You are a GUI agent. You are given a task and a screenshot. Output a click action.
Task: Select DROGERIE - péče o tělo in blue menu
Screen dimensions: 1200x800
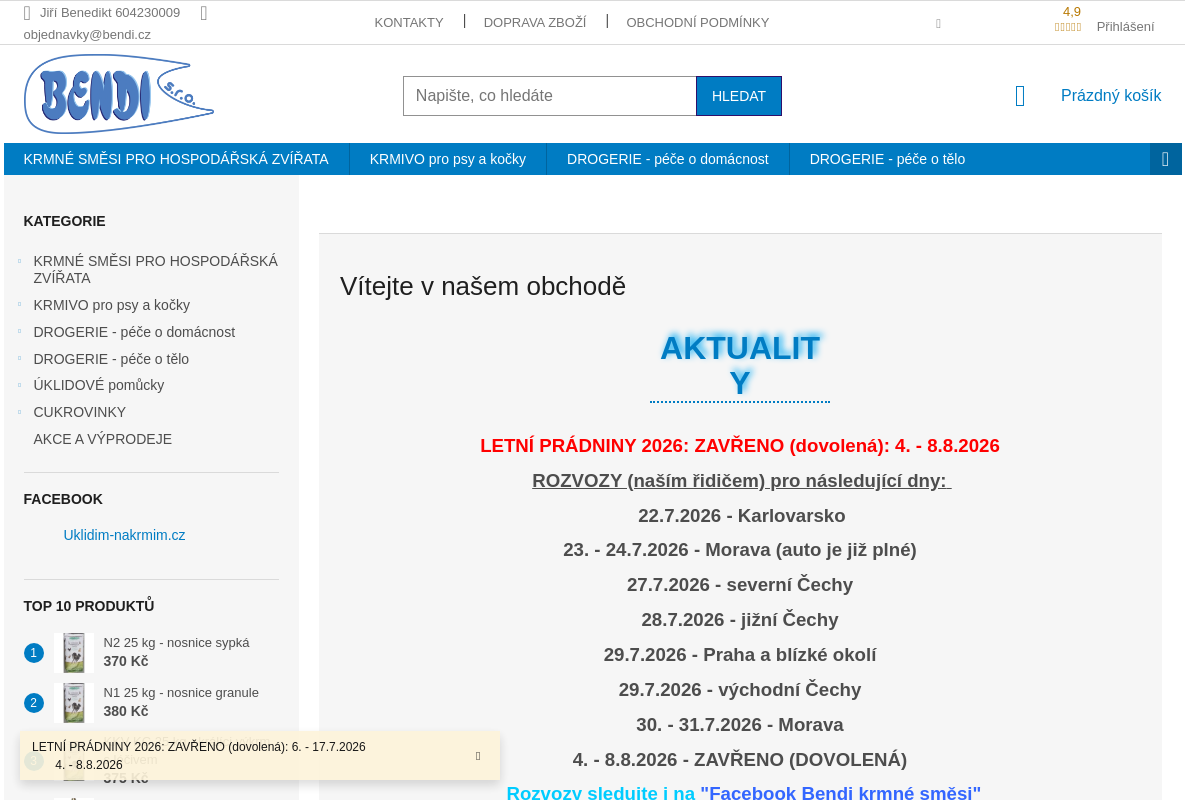887,159
